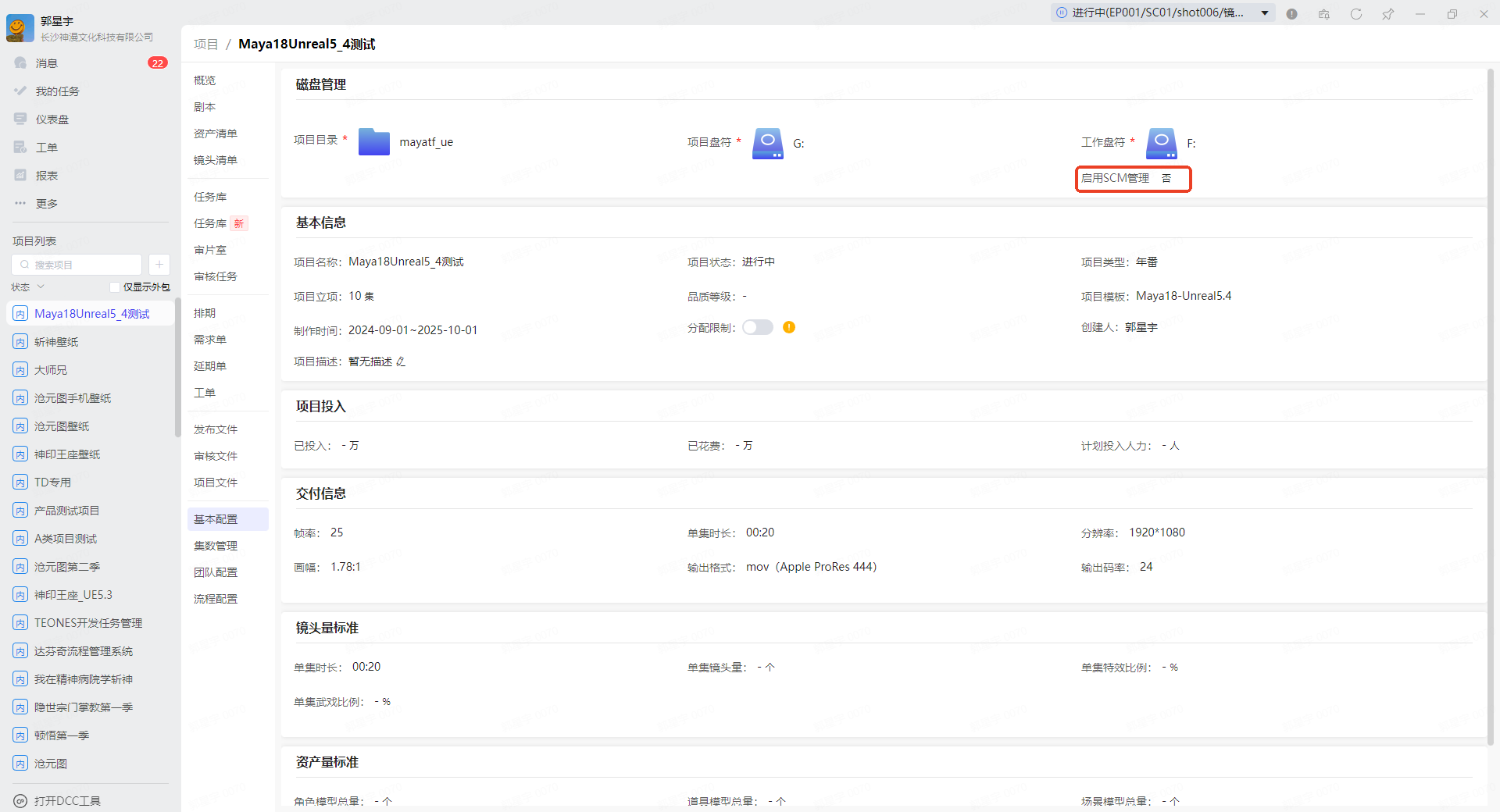Image resolution: width=1500 pixels, height=812 pixels.
Task: Click the icon of project TD专用
Action: click(x=20, y=483)
